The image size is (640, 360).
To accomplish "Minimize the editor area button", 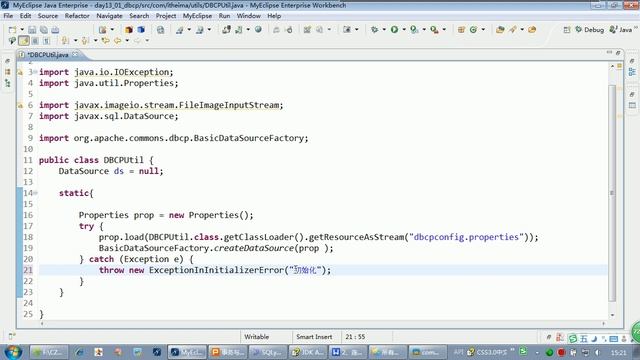I will click(609, 52).
